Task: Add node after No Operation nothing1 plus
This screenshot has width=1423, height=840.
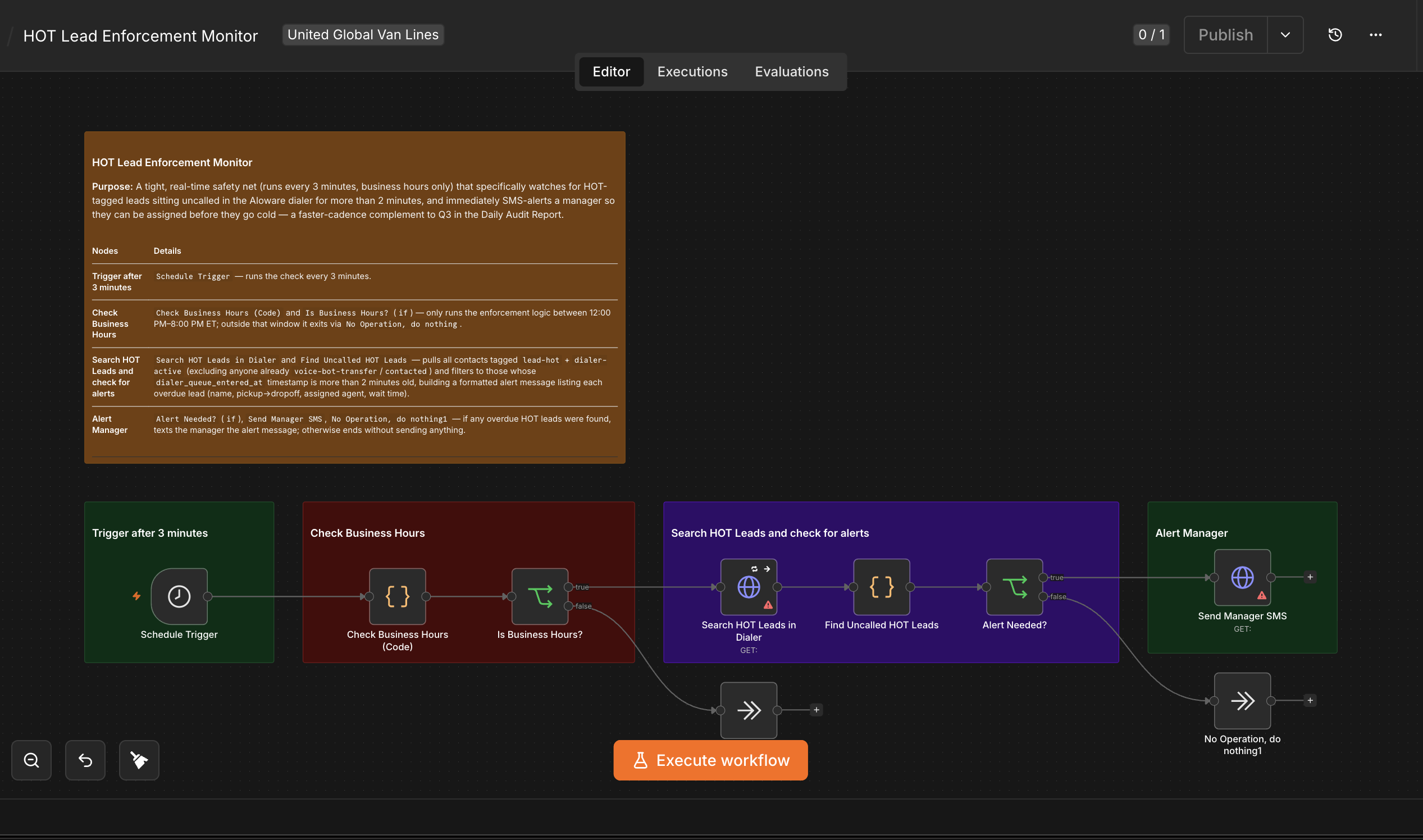Action: tap(1310, 701)
